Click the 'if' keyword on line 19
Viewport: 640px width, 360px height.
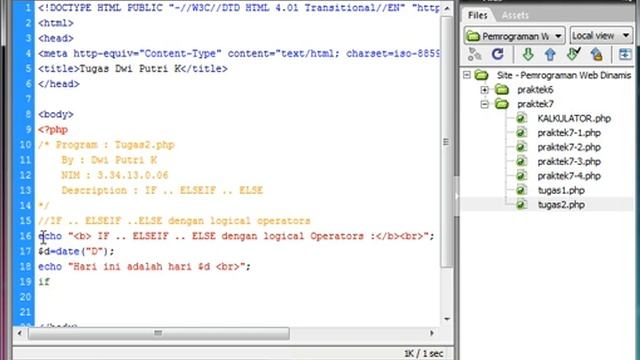(x=44, y=282)
